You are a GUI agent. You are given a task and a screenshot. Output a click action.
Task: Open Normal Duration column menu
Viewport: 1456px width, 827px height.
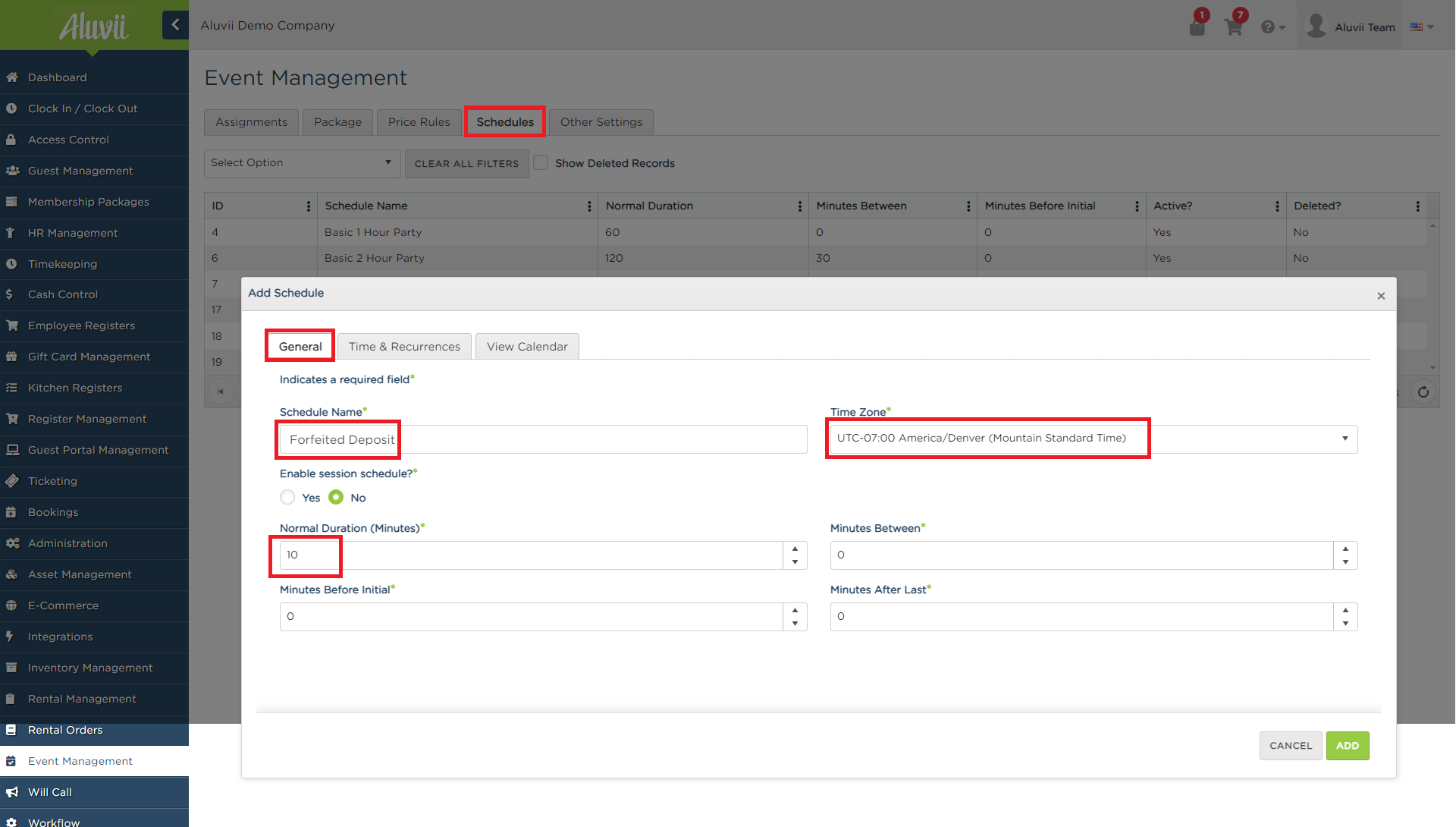[x=800, y=206]
